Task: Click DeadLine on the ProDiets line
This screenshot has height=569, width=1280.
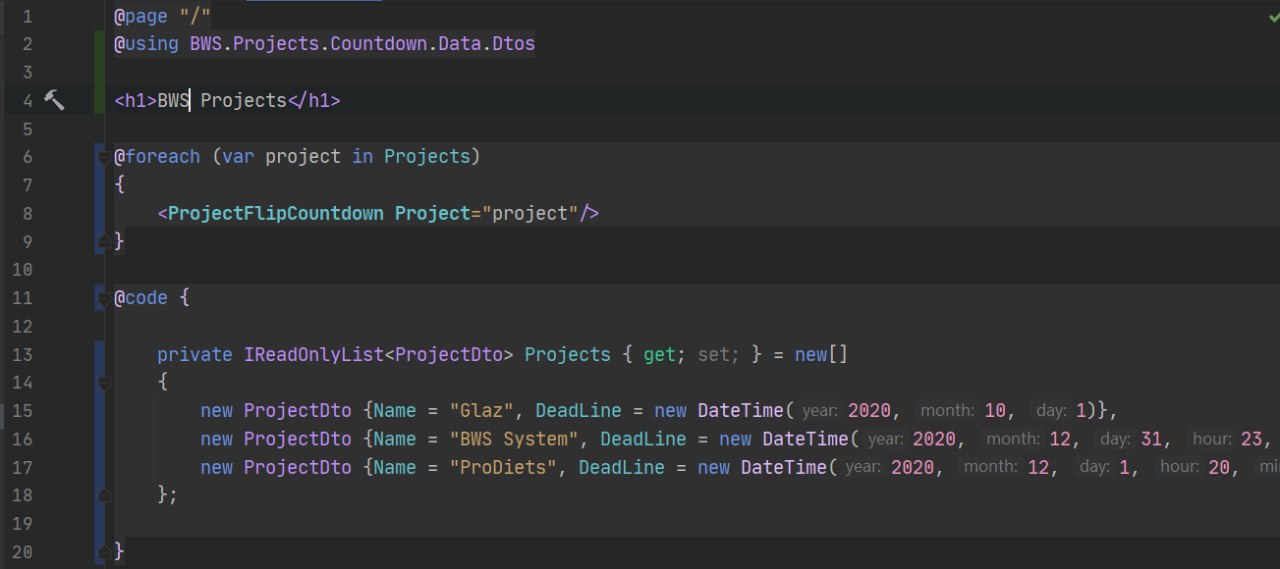Action: (x=622, y=467)
